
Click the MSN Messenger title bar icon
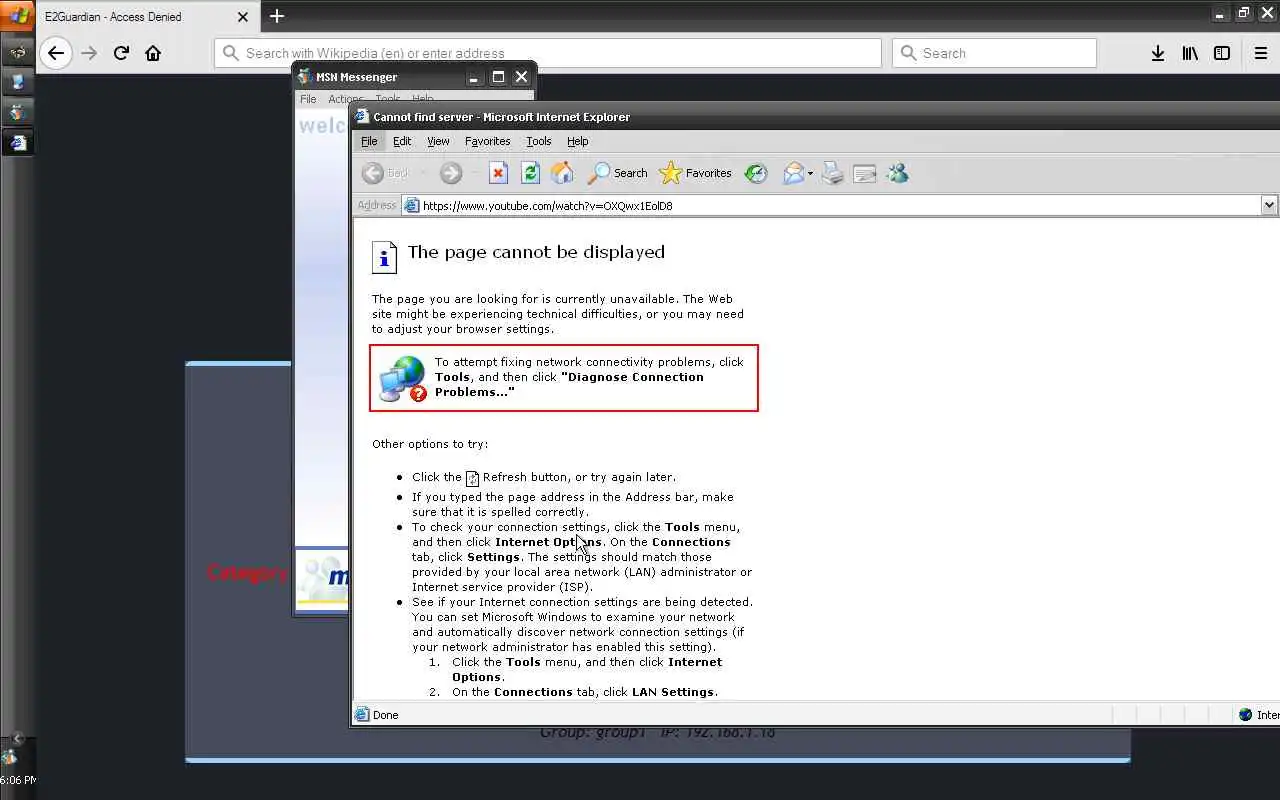(x=305, y=77)
